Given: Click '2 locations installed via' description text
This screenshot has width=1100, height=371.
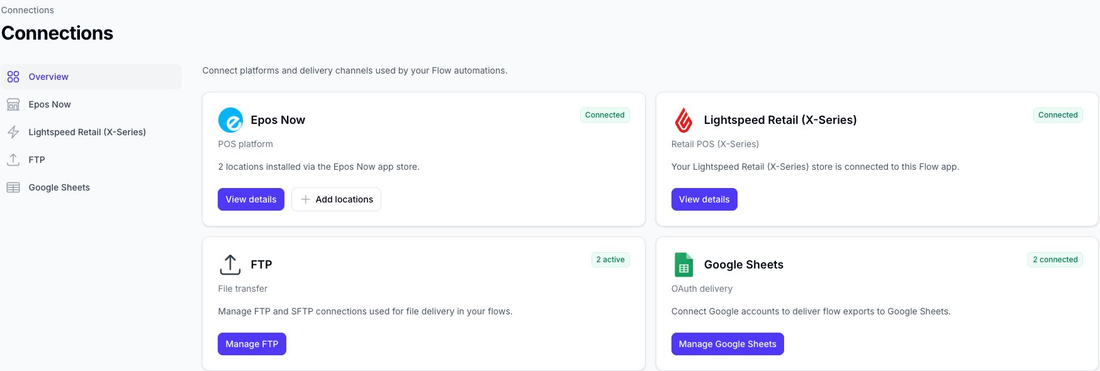Looking at the screenshot, I should (318, 167).
